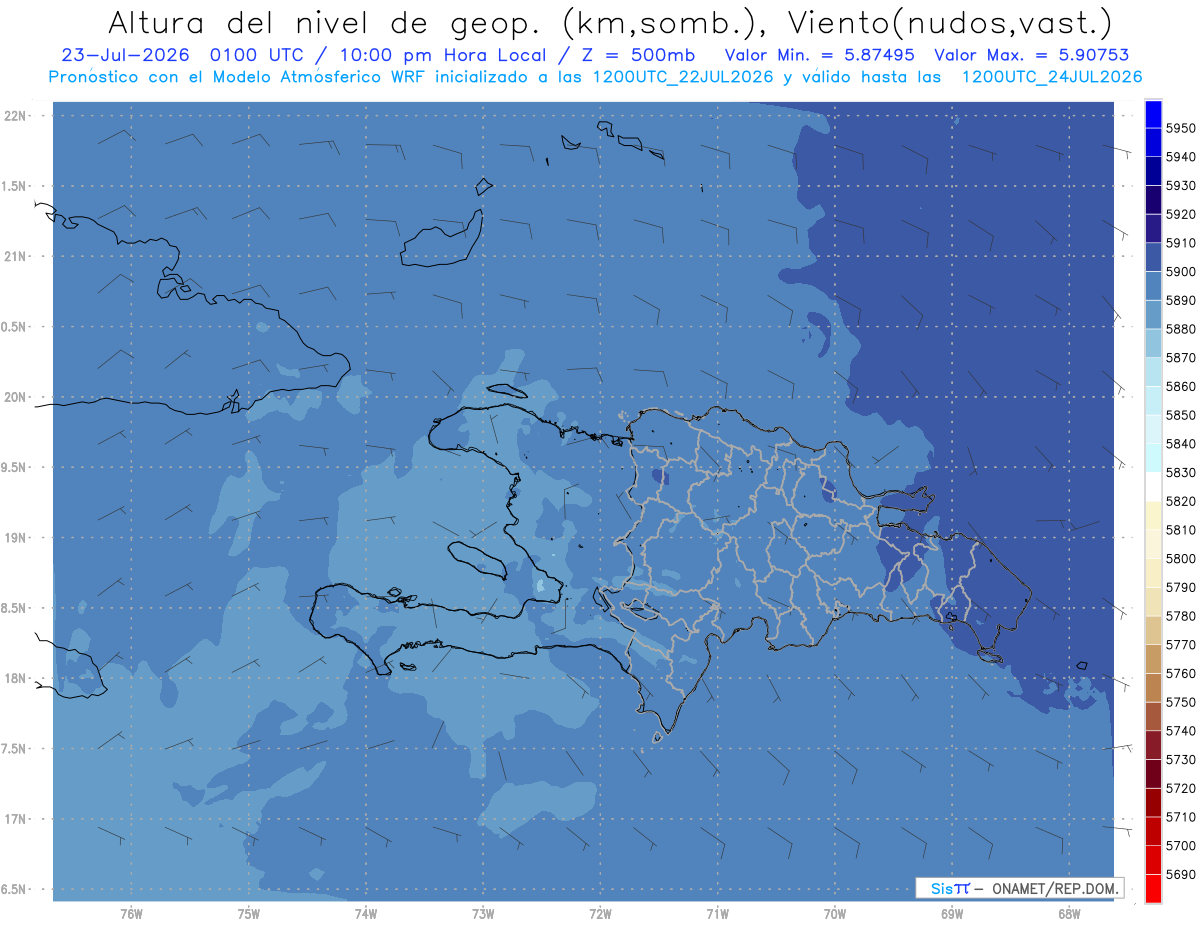Click the '22N' latitude label
The height and width of the screenshot is (927, 1200).
[17, 115]
